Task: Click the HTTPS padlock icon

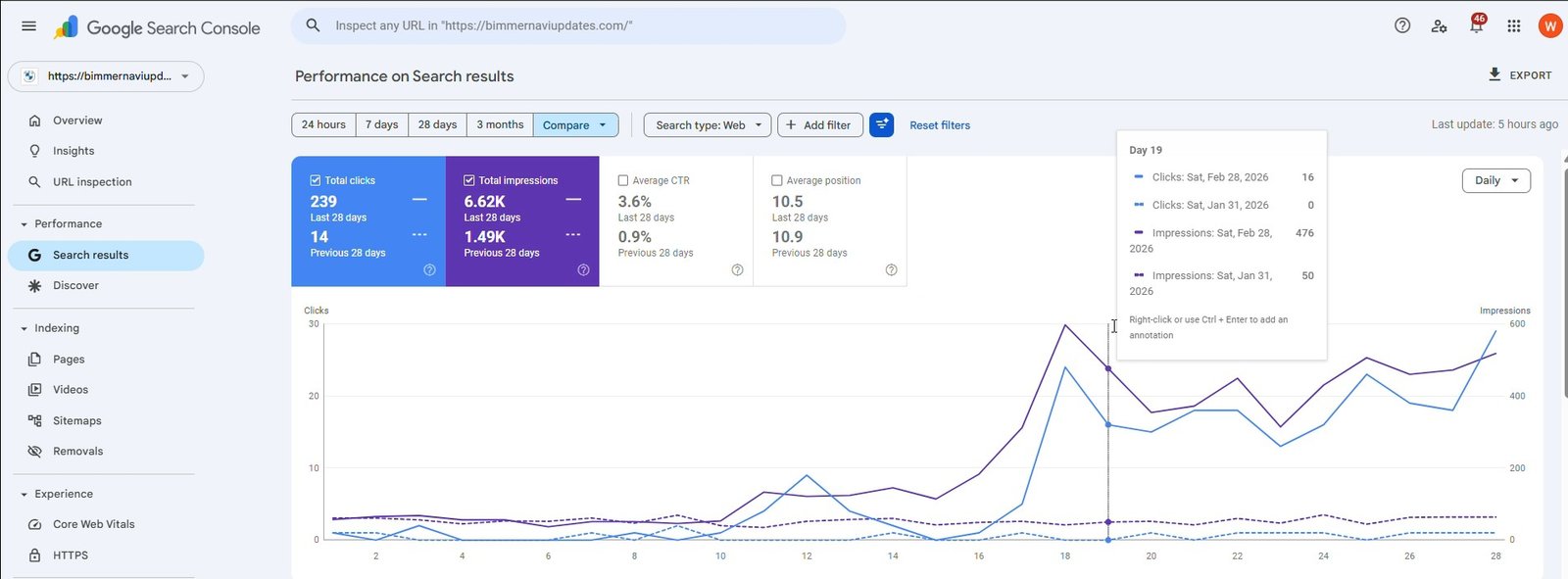Action: point(35,555)
